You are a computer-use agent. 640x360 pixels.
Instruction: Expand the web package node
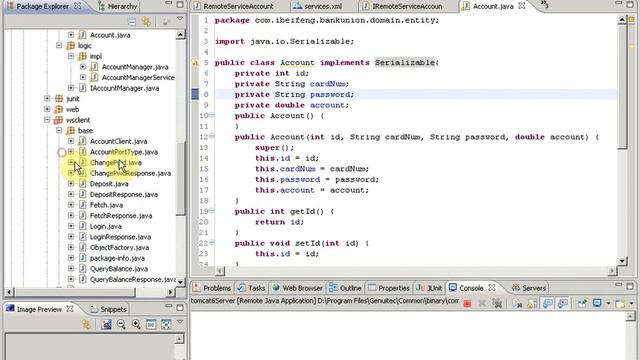[47, 109]
